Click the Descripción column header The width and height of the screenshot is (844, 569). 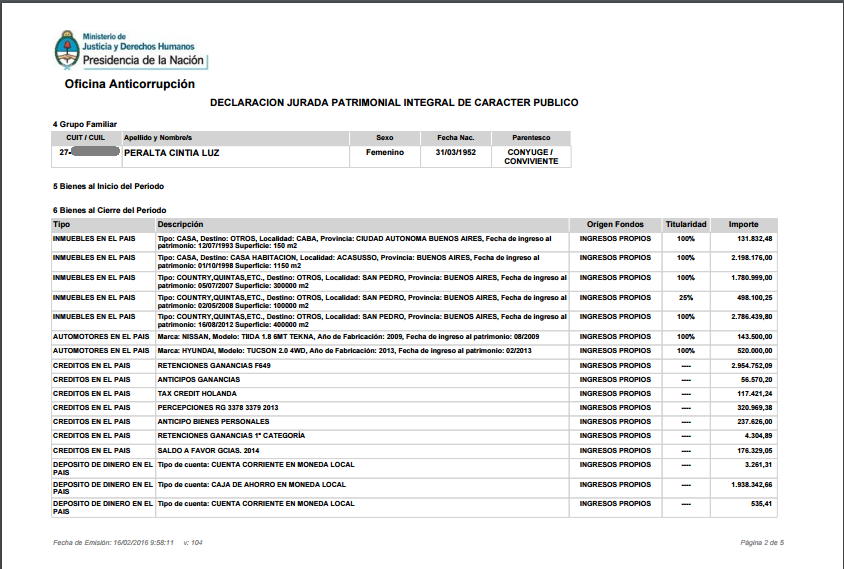[181, 224]
